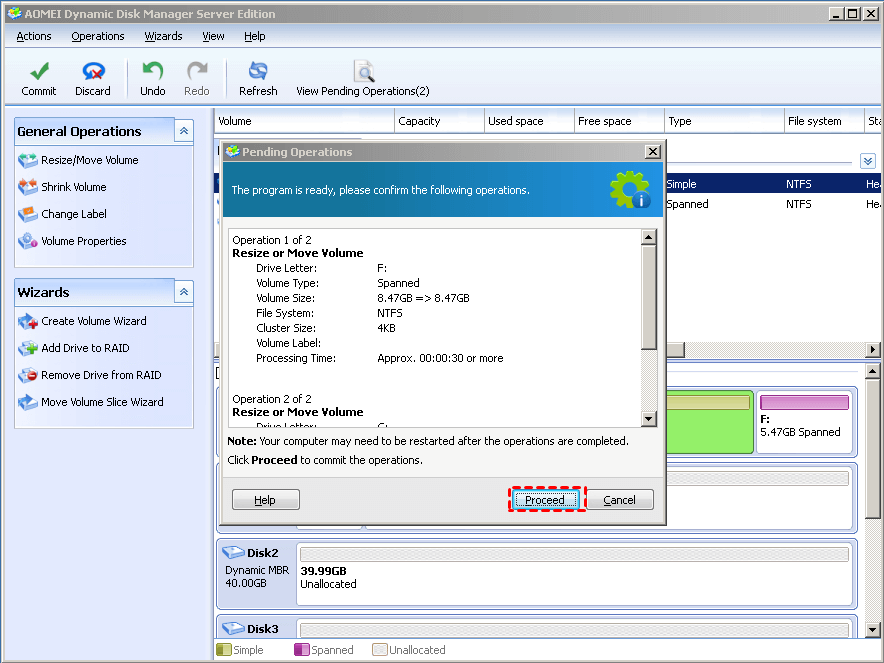Cancel the Pending Operations dialog
884x663 pixels.
[619, 500]
